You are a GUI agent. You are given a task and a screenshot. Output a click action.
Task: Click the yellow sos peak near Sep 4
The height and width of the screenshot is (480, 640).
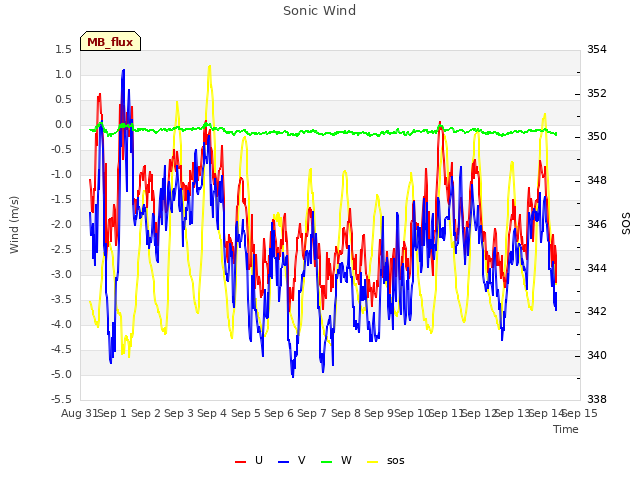point(209,66)
